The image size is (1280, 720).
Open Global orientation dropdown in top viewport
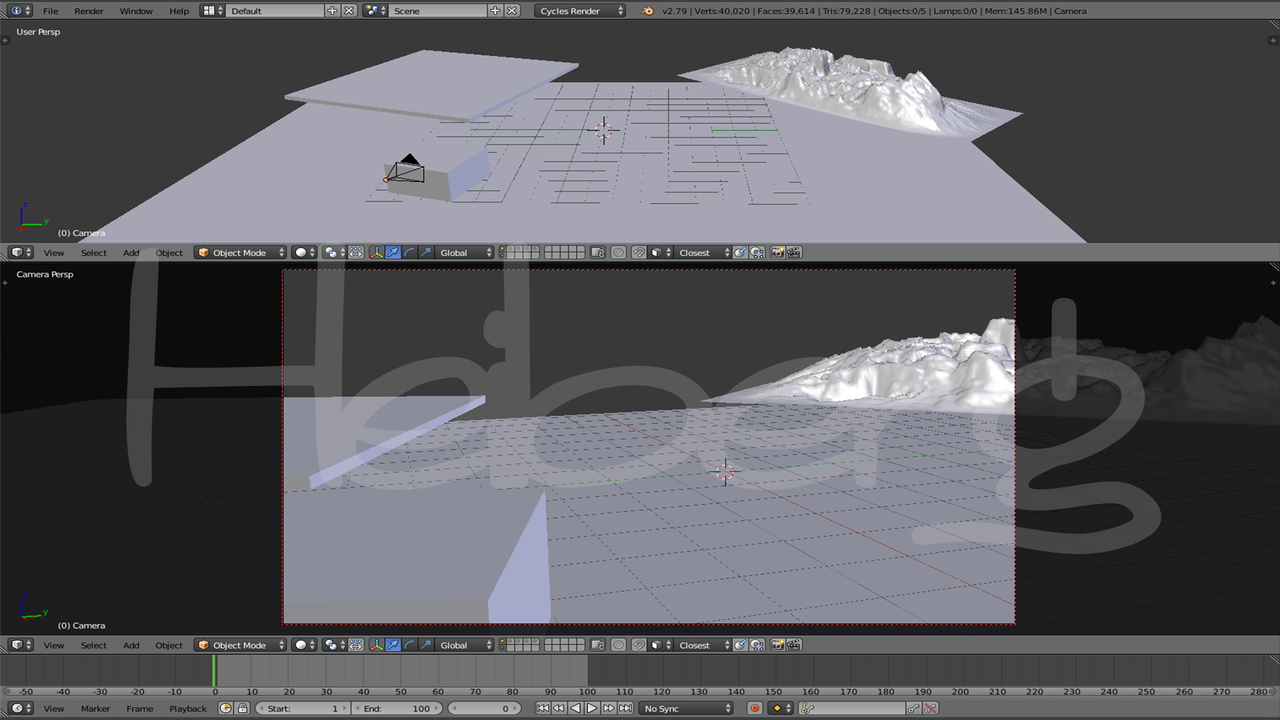click(x=466, y=252)
